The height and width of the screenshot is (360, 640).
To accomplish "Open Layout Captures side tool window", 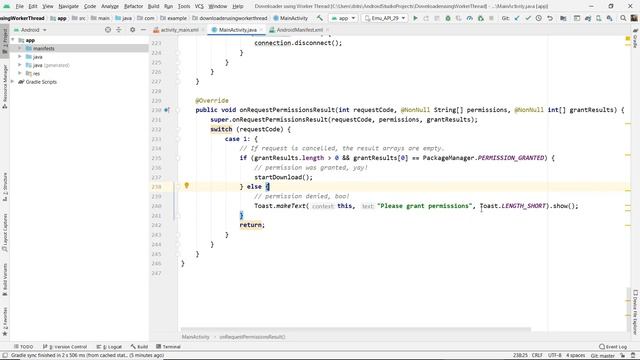I will click(4, 233).
